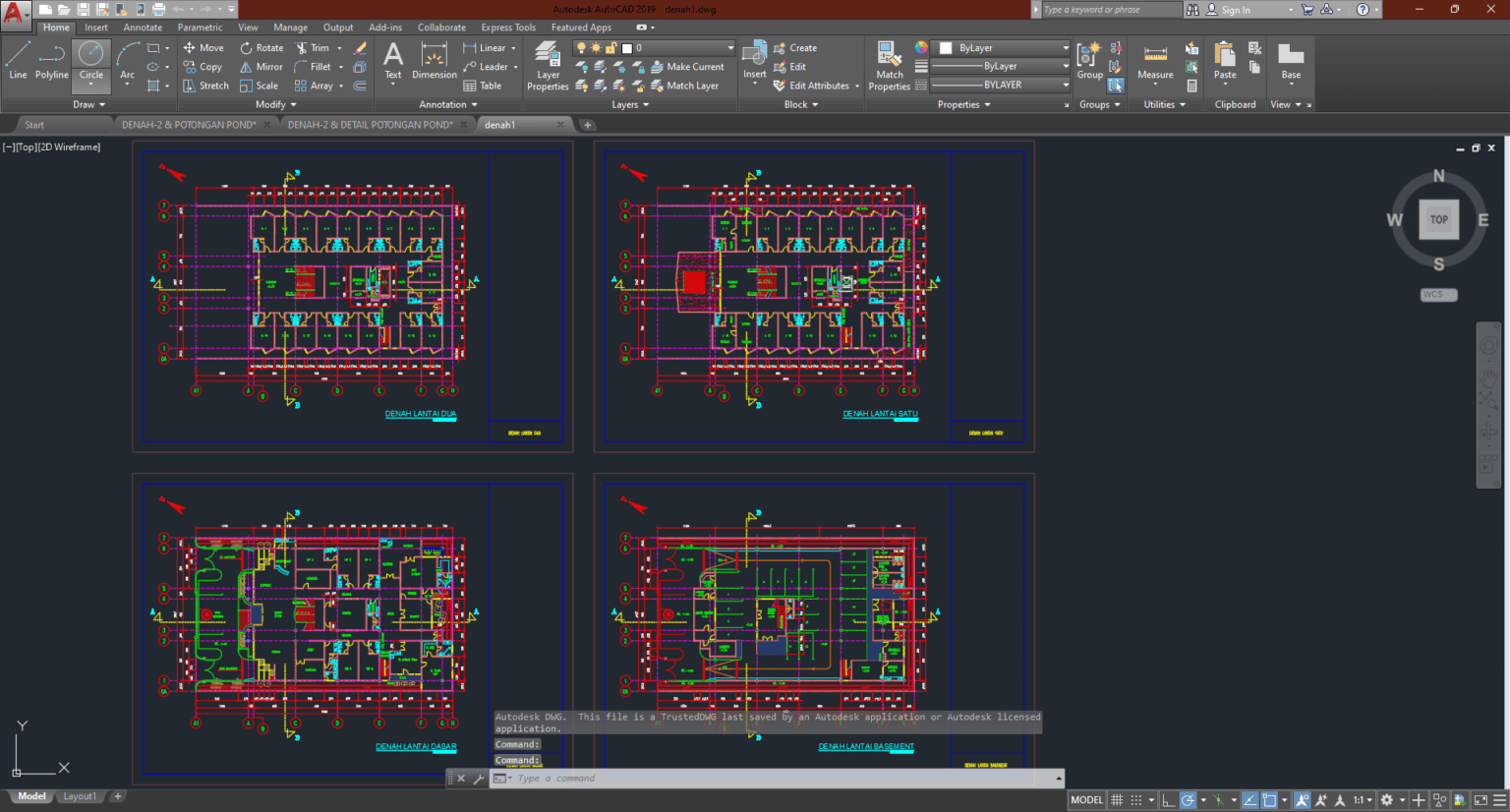Switch to Layout1 at bottom left

click(x=80, y=796)
